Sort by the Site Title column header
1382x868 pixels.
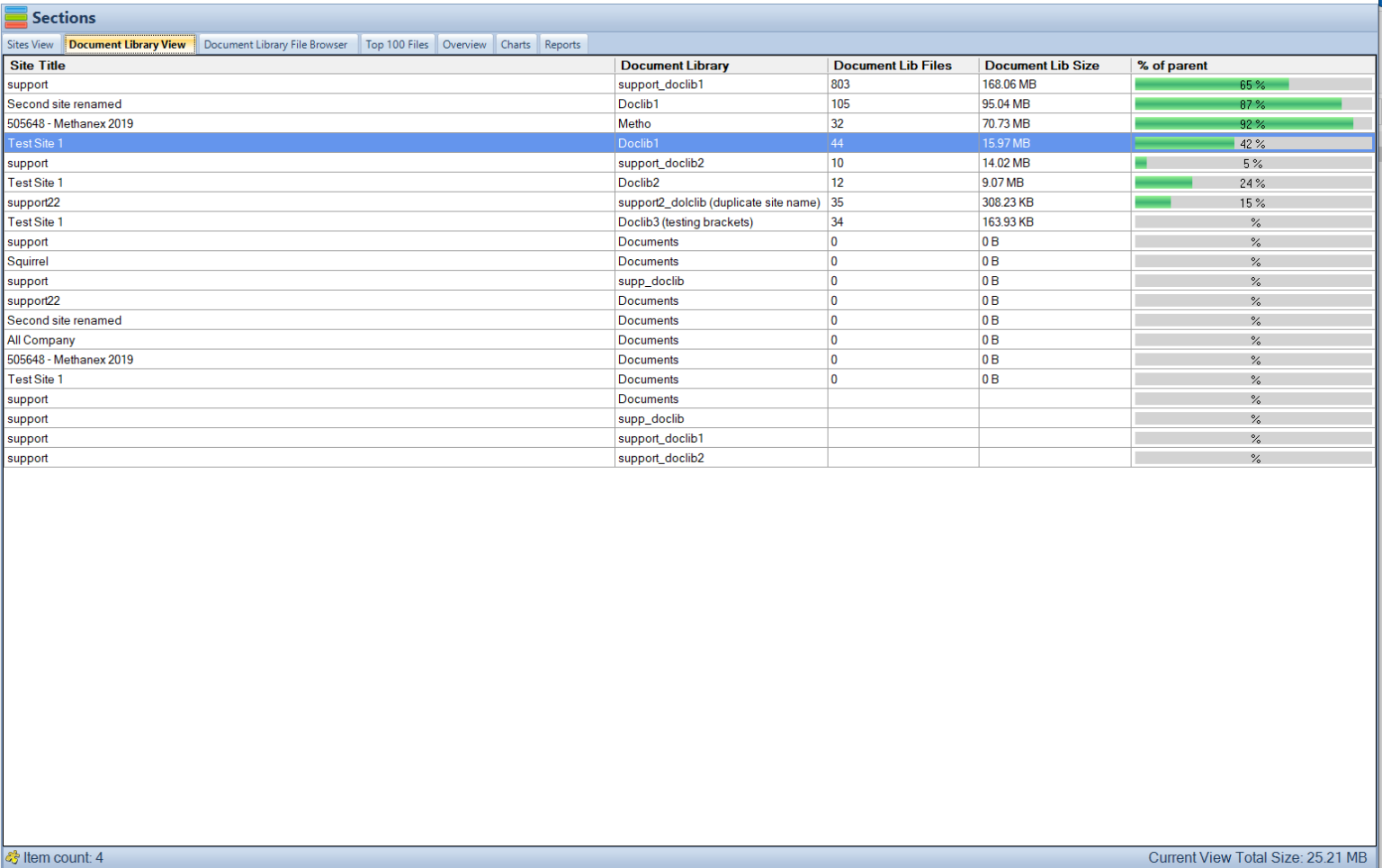[36, 65]
